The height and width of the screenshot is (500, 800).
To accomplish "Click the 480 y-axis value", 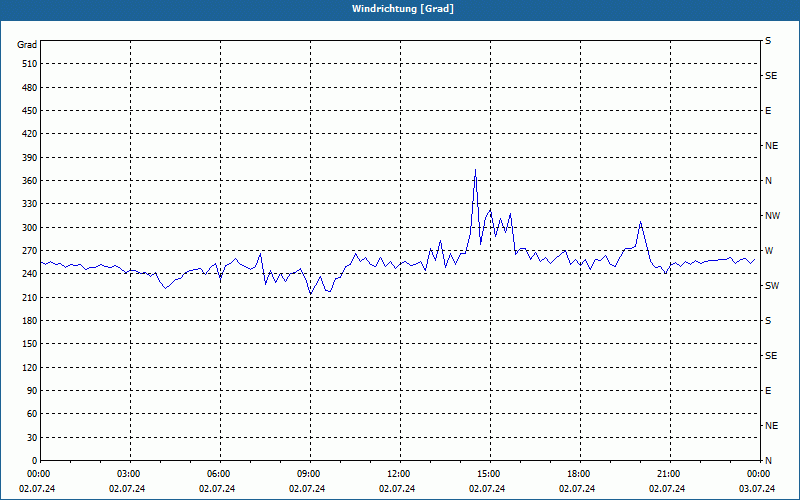I will [x=30, y=88].
